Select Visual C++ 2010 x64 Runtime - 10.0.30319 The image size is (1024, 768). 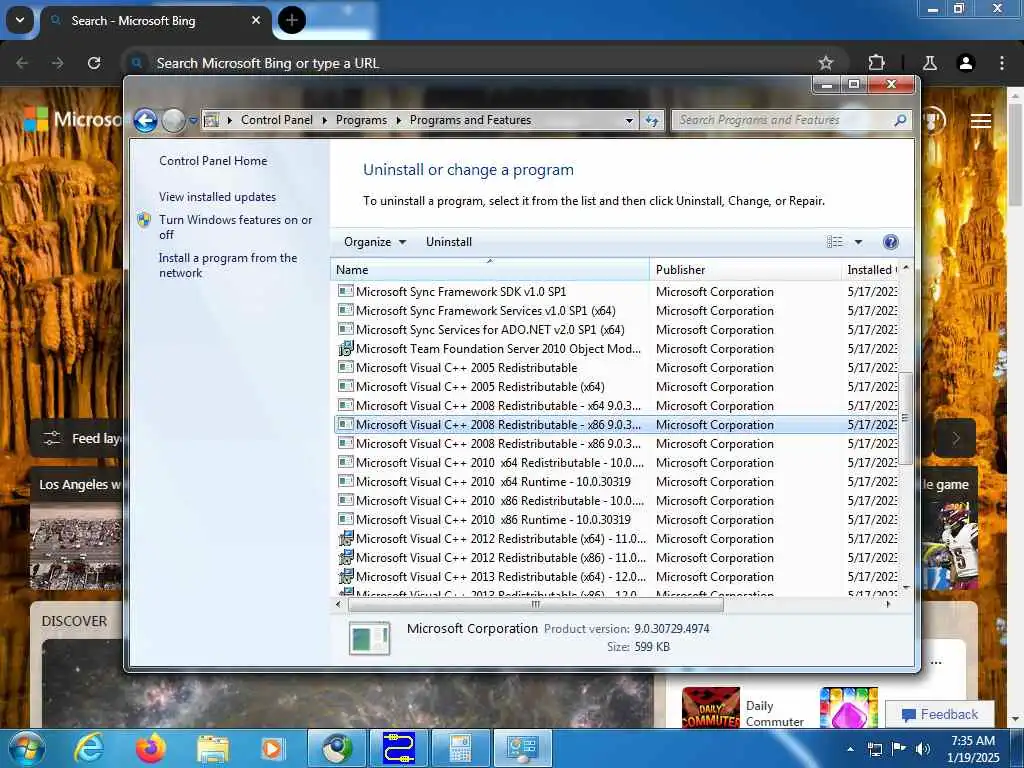click(615, 482)
